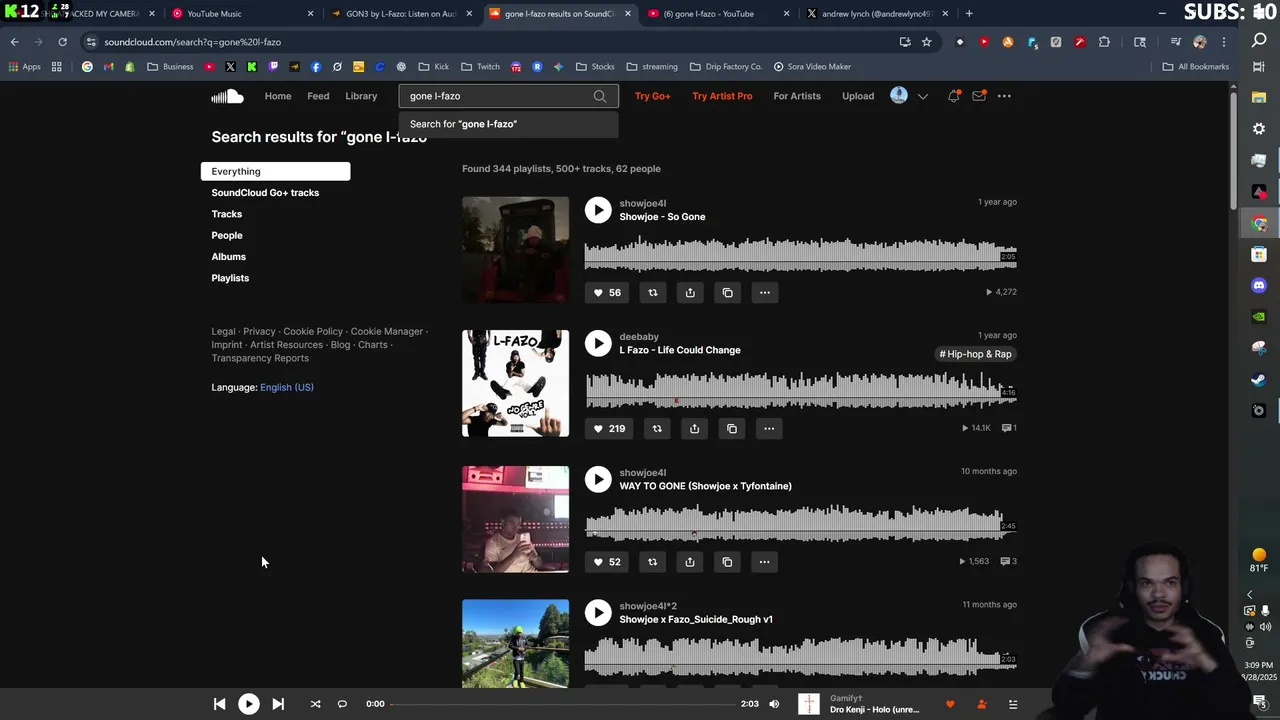Viewport: 1280px width, 720px height.
Task: Follow the artist in the player bar
Action: coord(981,704)
